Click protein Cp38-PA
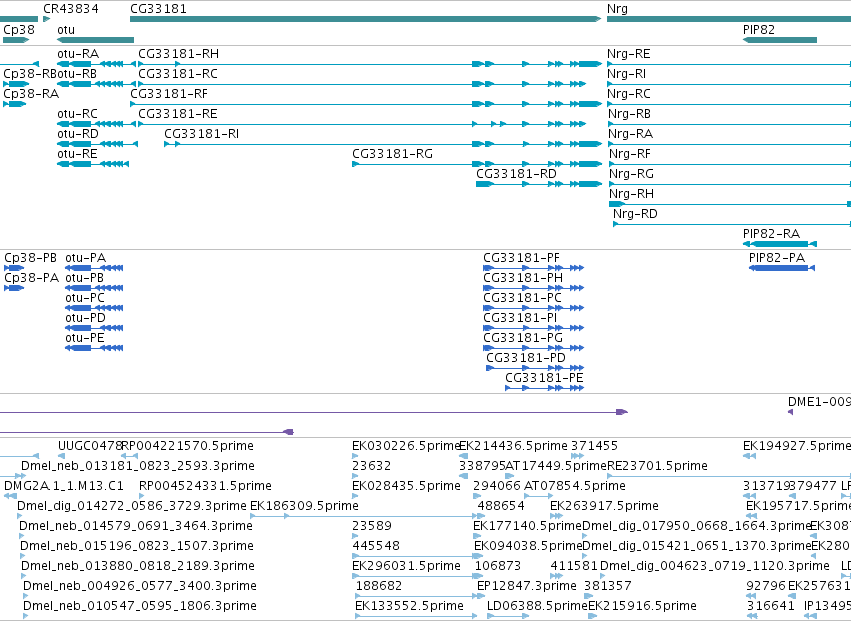Screen dimensions: 851x621 (x=31, y=278)
